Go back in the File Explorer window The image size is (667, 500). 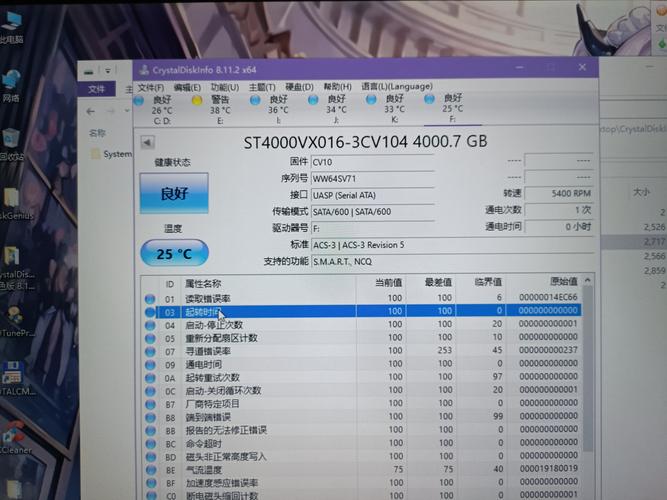tap(90, 111)
